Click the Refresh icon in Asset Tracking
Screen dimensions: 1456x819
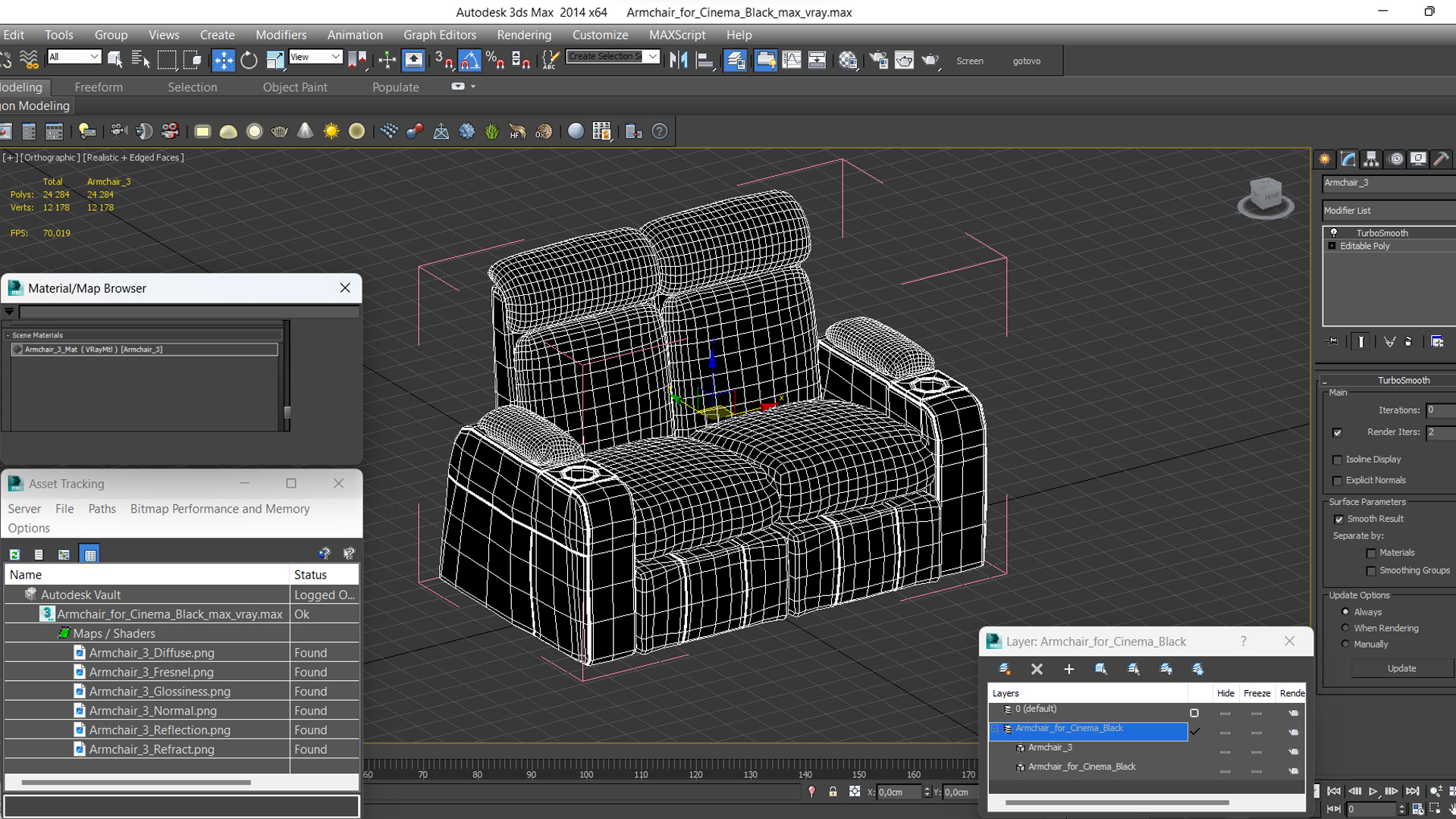pos(14,554)
